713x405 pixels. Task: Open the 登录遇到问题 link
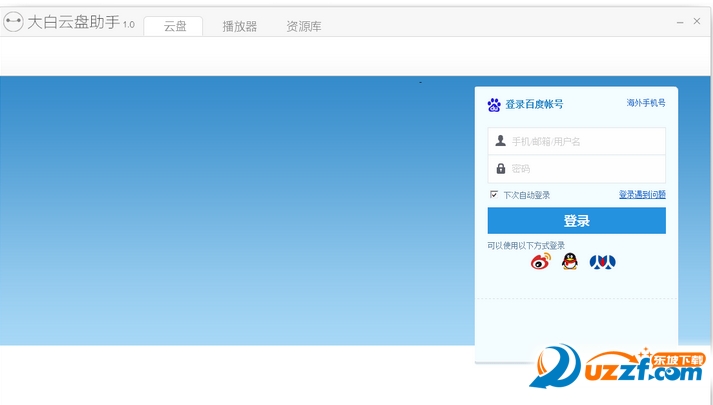tap(642, 195)
